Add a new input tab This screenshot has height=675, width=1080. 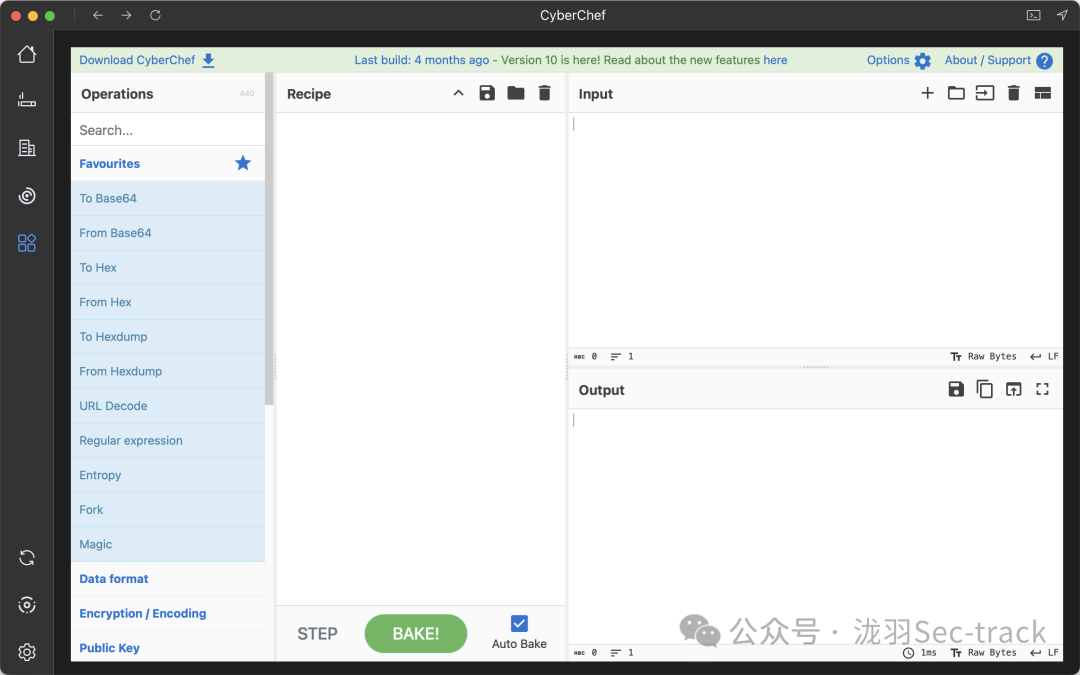coord(928,93)
